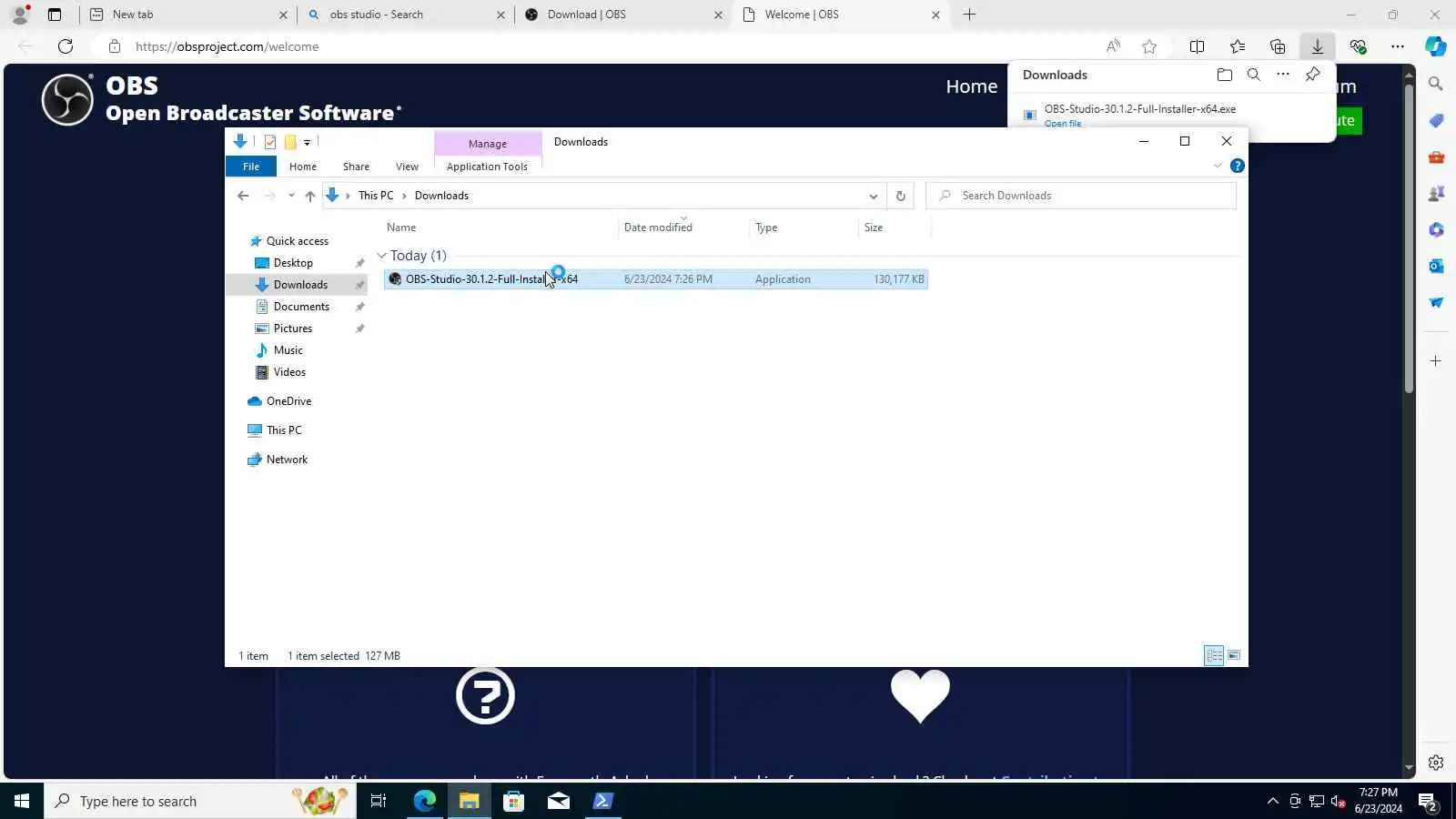1456x819 pixels.
Task: Pin the Edge Downloads flyout
Action: (x=1312, y=75)
